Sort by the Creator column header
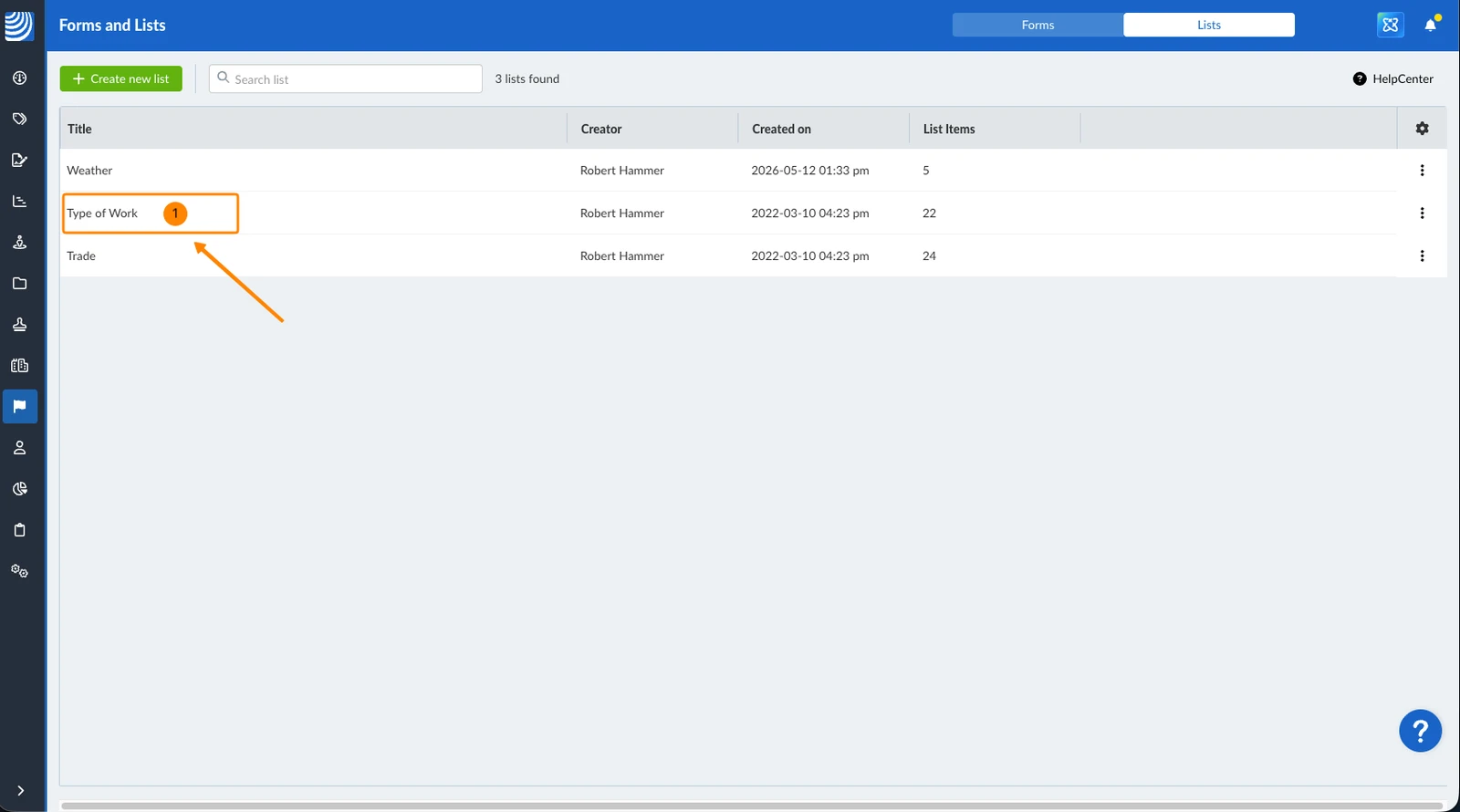 pyautogui.click(x=601, y=129)
